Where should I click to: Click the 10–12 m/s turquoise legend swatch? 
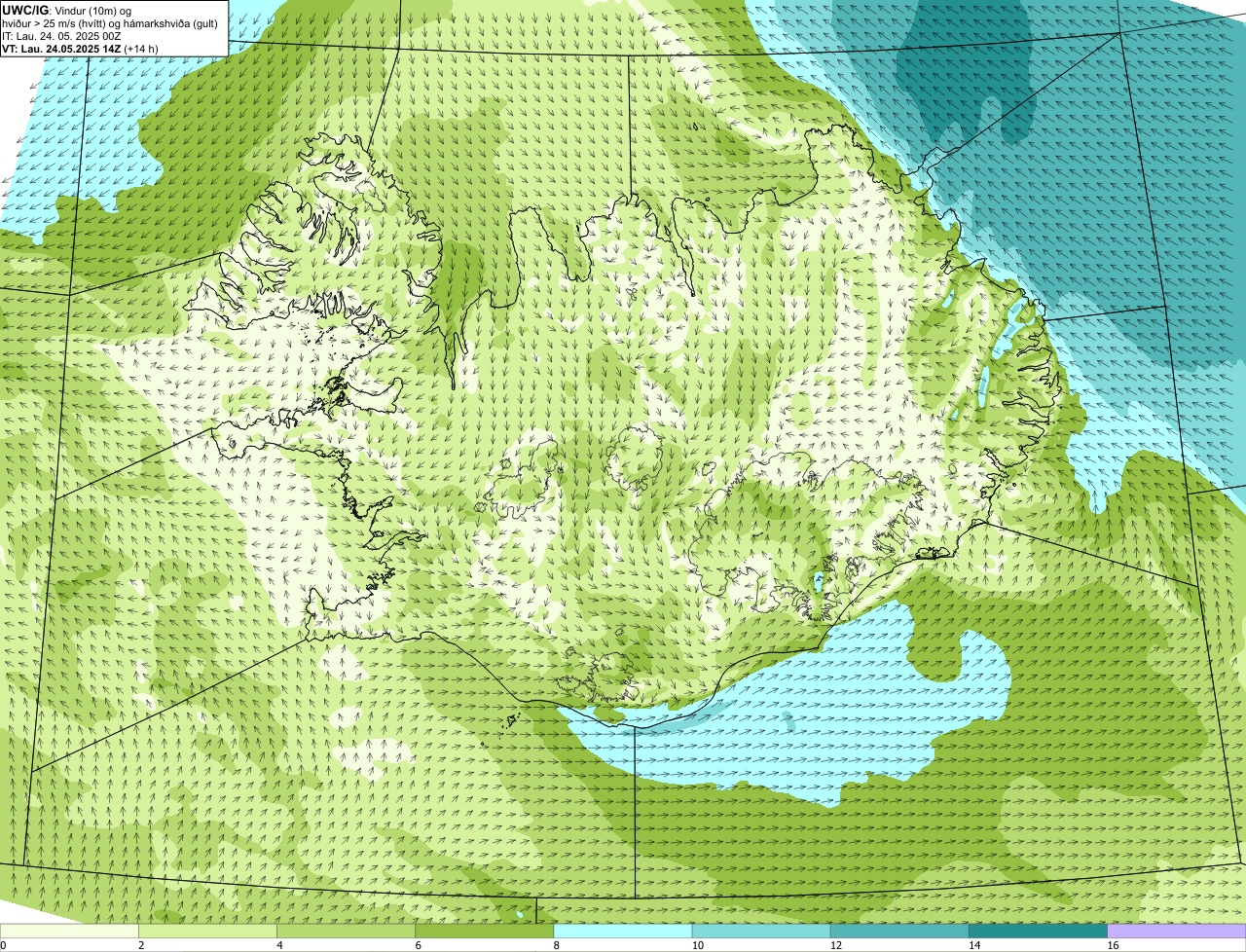tap(761, 931)
